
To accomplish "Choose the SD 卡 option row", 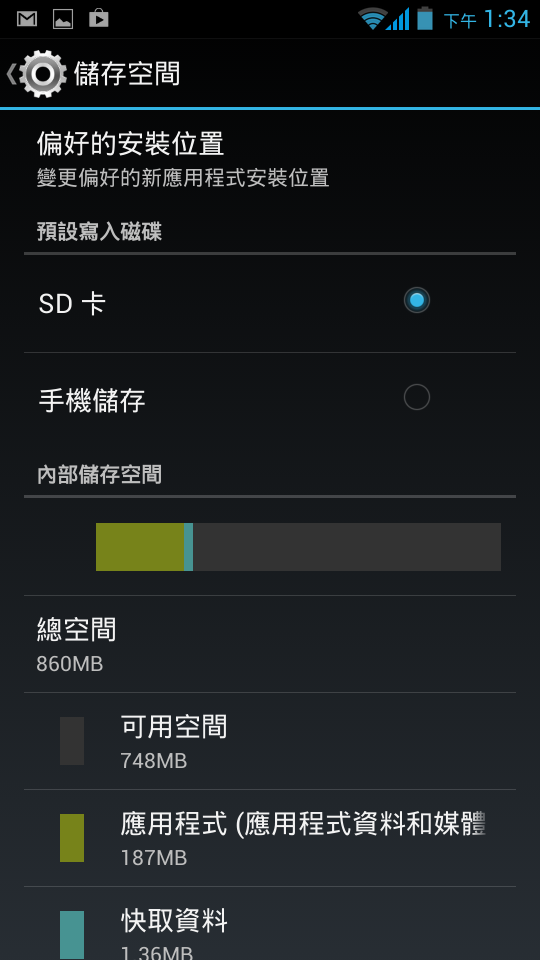I will coord(270,304).
